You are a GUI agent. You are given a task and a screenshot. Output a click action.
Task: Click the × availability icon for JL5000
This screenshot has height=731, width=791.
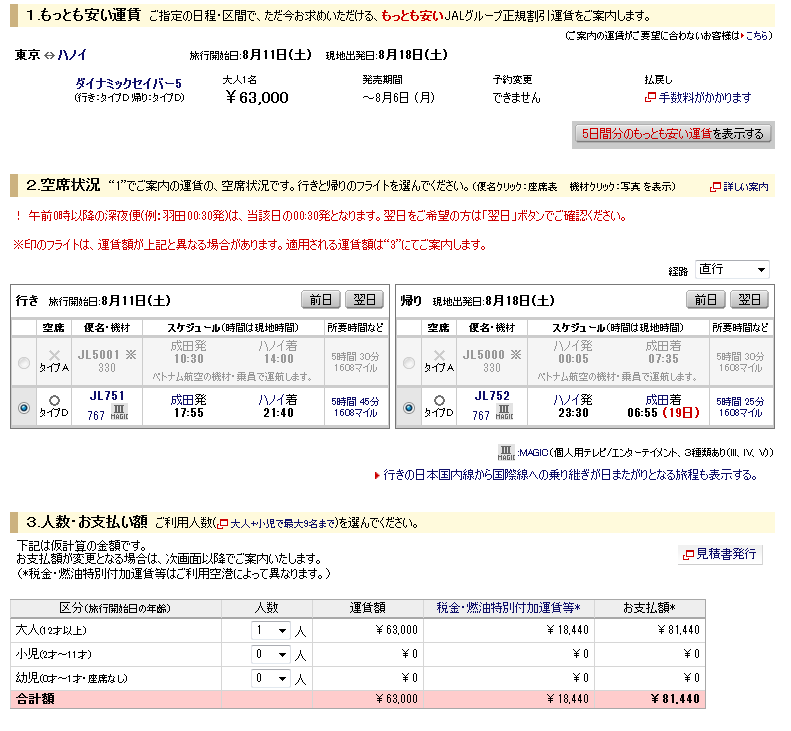pos(439,355)
